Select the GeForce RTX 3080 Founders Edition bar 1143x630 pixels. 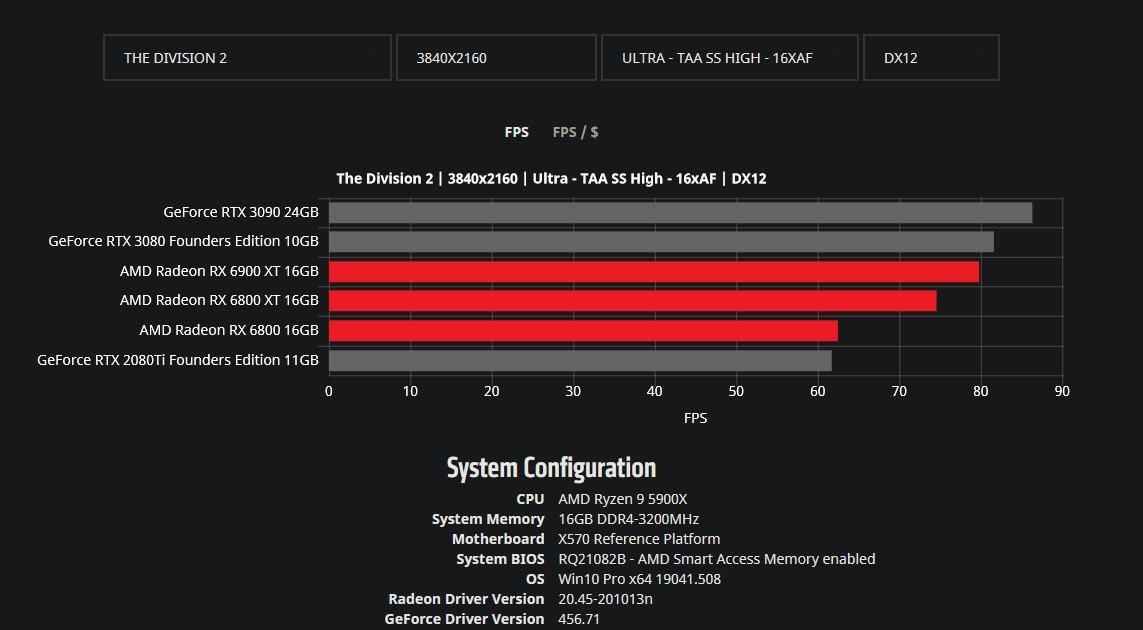(x=661, y=242)
